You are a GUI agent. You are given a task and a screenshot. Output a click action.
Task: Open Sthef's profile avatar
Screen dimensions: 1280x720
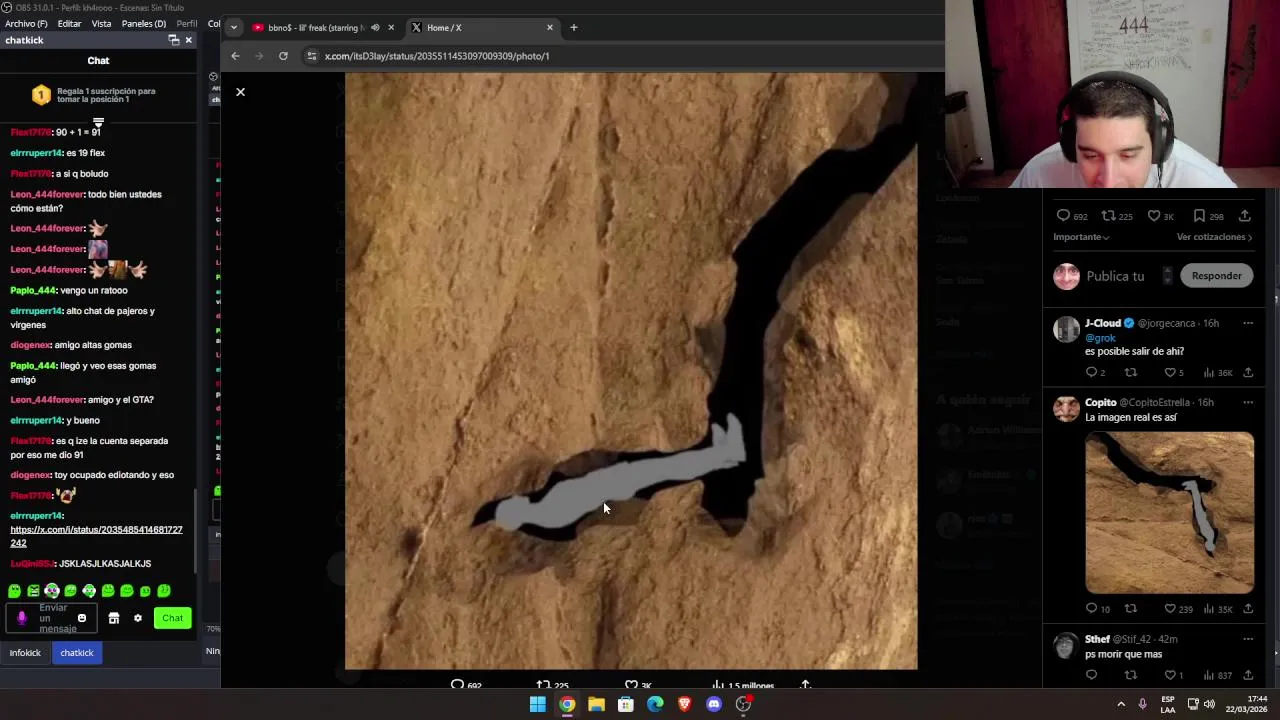tap(1066, 646)
